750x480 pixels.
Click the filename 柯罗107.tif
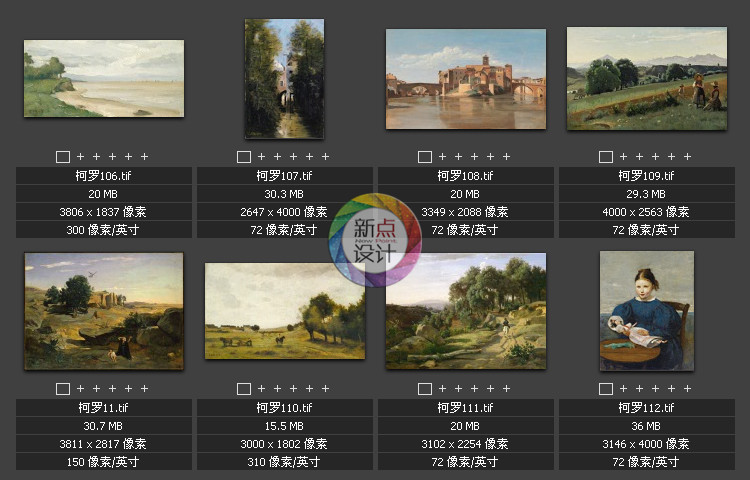[284, 176]
